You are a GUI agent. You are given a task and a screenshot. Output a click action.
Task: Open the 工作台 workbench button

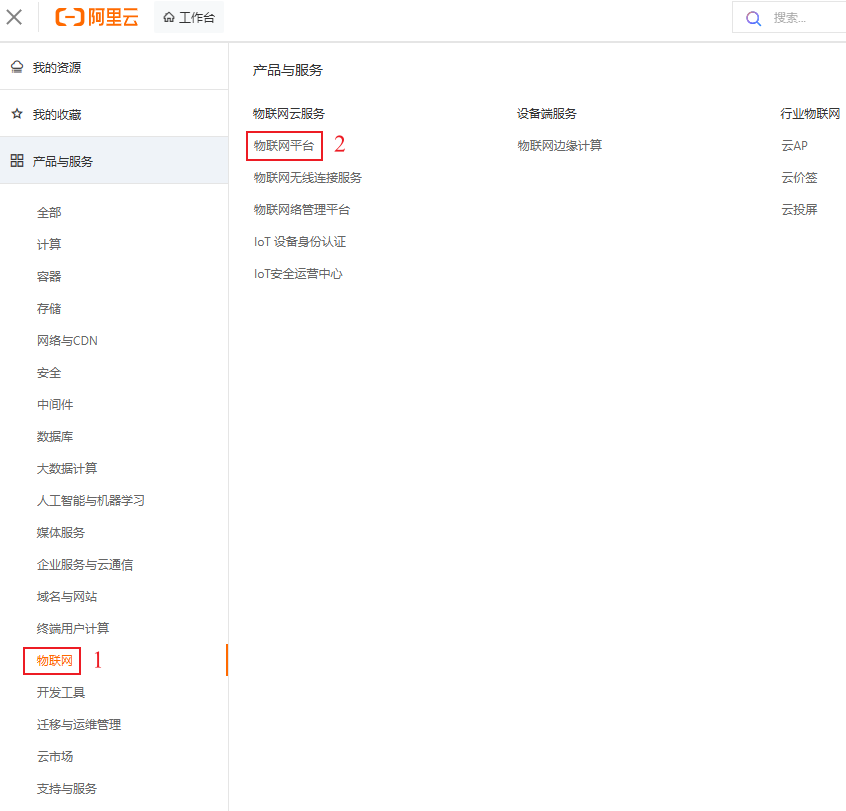(189, 18)
